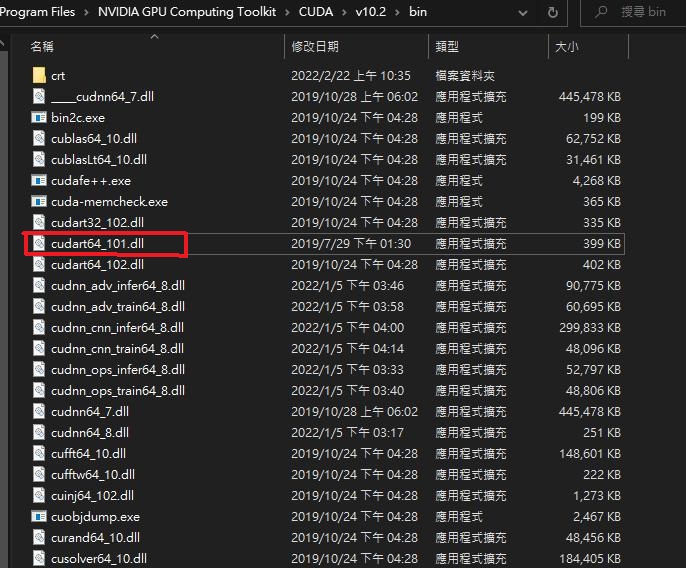Expand the chevron after Program Files

click(86, 12)
